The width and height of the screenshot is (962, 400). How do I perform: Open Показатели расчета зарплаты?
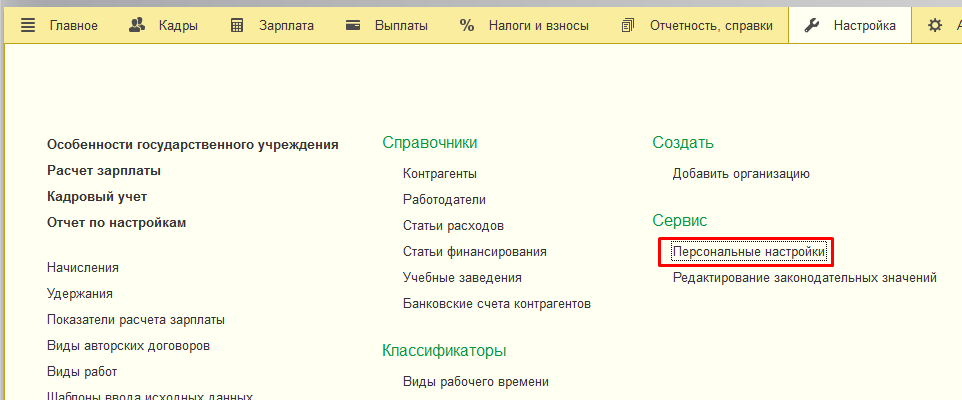coord(136,320)
